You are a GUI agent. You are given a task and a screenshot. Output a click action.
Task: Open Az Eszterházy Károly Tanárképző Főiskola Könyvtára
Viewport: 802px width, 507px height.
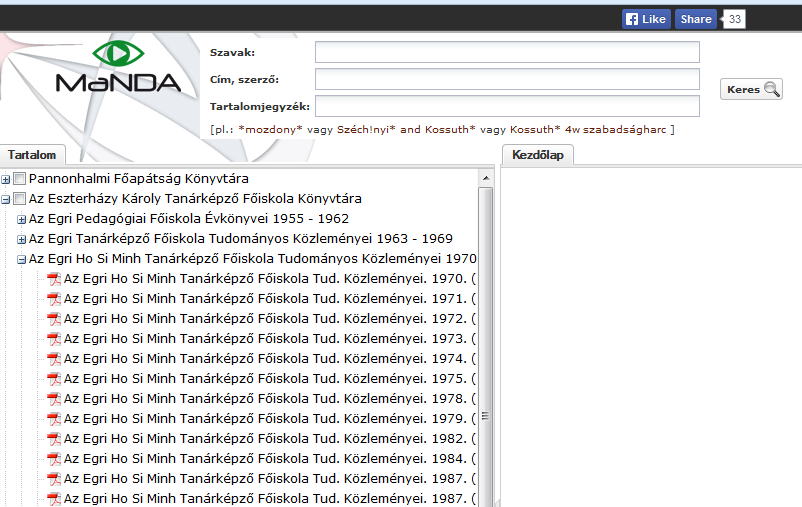(x=195, y=199)
